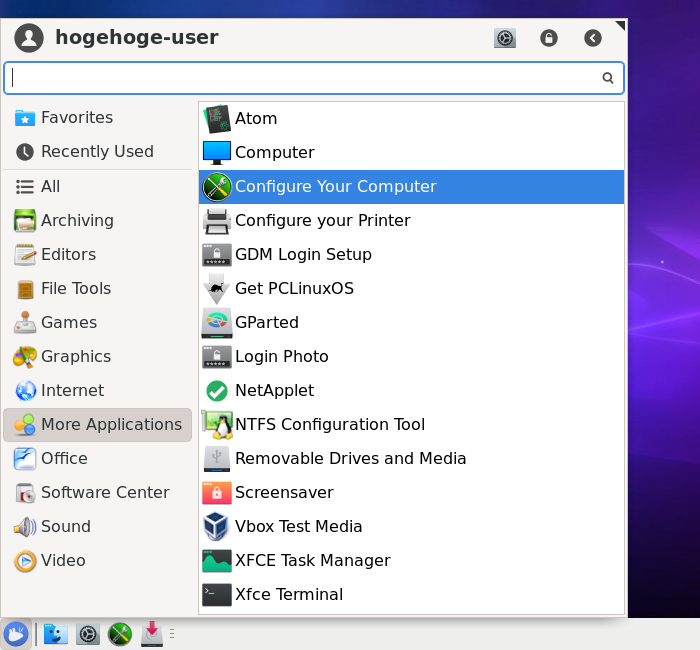Select the Favorites category
This screenshot has width=700, height=650.
(97, 118)
